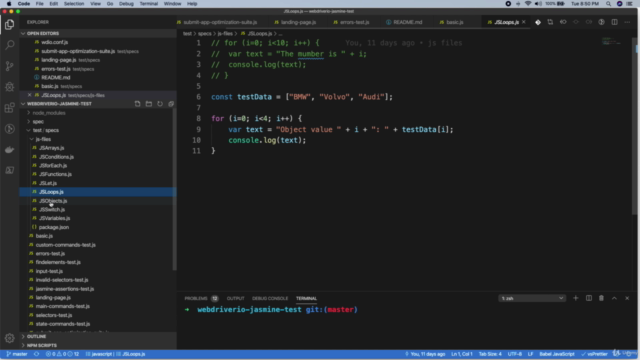Image resolution: width=640 pixels, height=360 pixels.
Task: Show the Debug Console panel tab
Action: point(270,298)
